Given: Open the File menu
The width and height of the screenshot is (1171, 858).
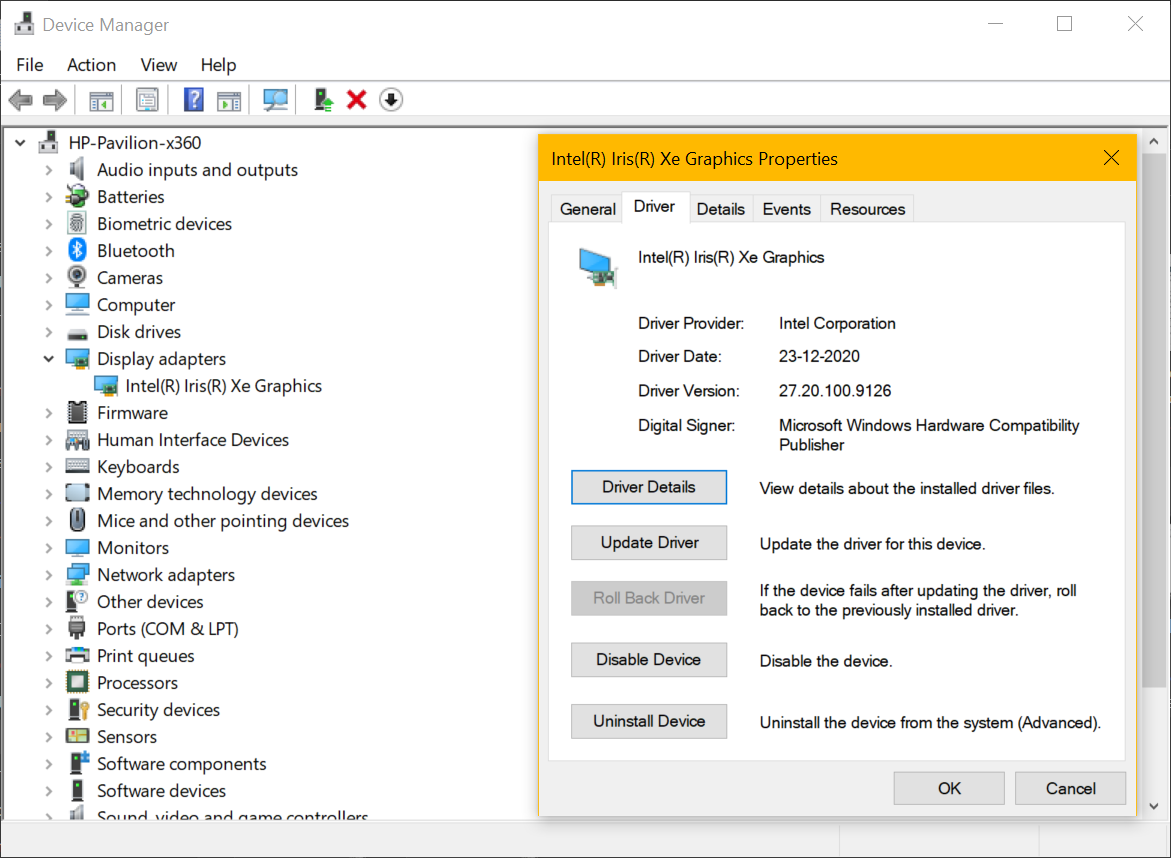Looking at the screenshot, I should (30, 65).
